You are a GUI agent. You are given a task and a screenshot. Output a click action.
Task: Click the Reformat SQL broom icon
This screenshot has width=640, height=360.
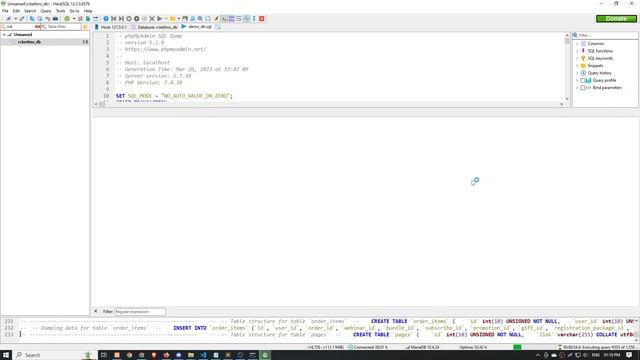pyautogui.click(x=216, y=19)
